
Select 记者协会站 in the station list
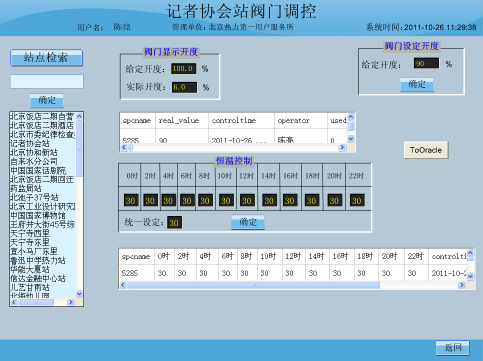(x=43, y=143)
